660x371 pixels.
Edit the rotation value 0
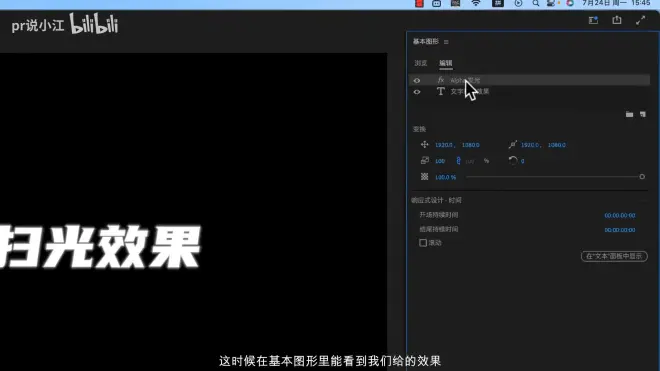point(522,161)
